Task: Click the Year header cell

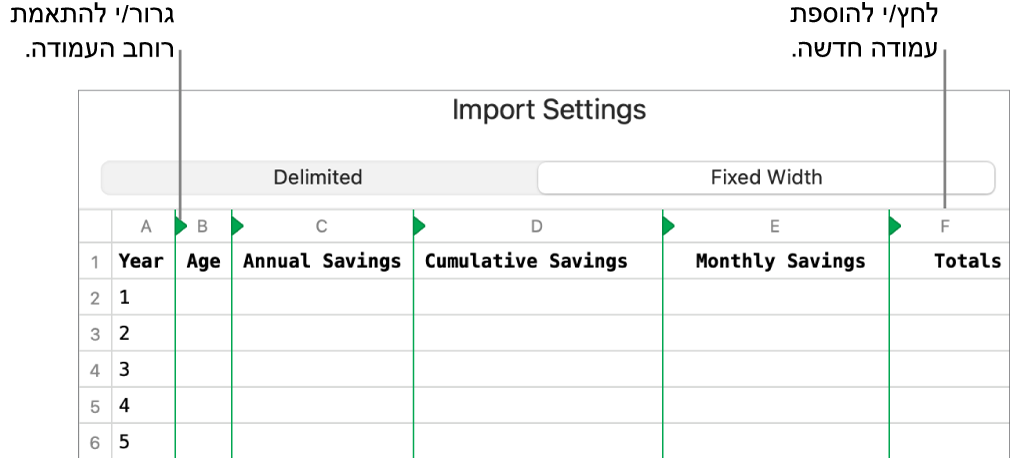Action: tap(141, 262)
